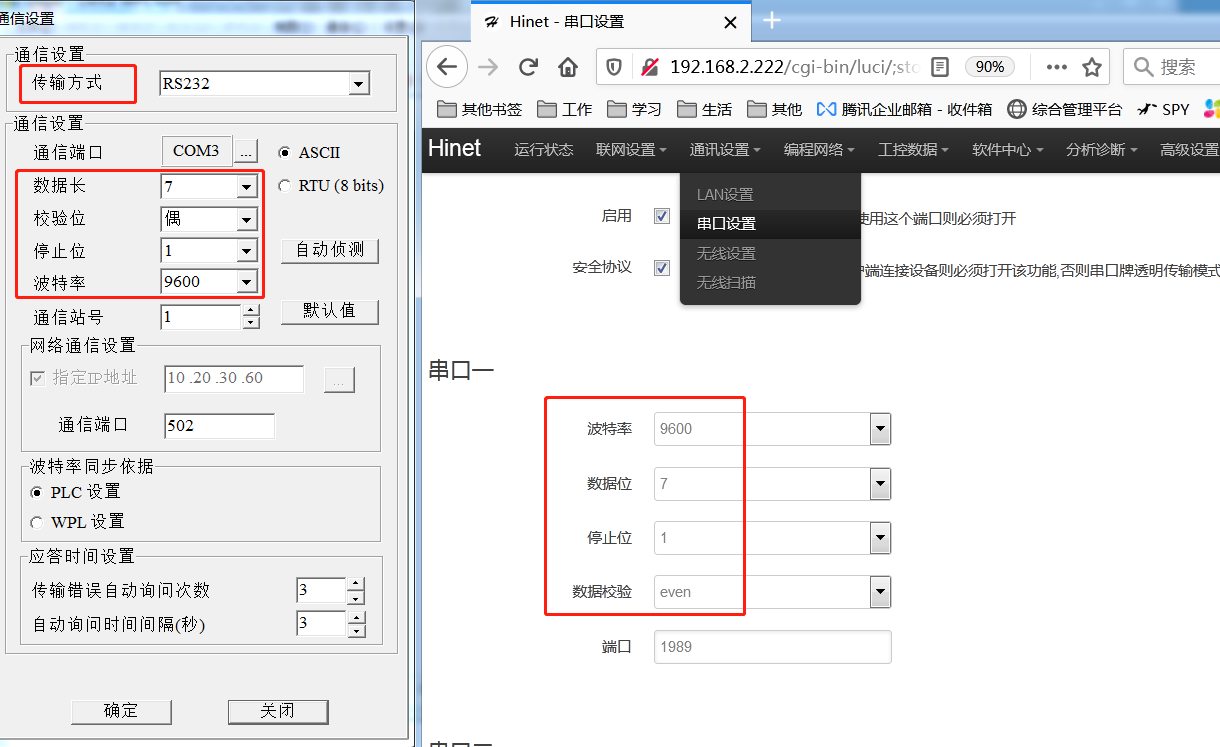This screenshot has width=1220, height=747.
Task: Toggle reader view in the address bar
Action: coord(939,67)
